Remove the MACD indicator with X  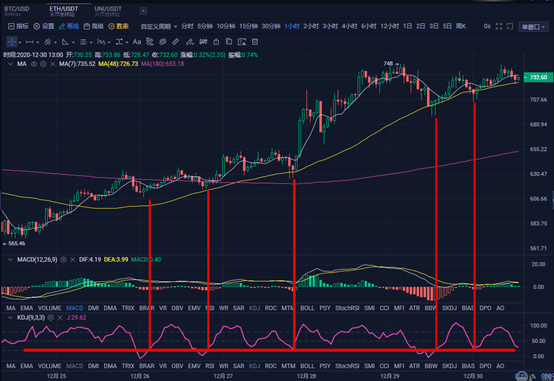tap(72, 259)
